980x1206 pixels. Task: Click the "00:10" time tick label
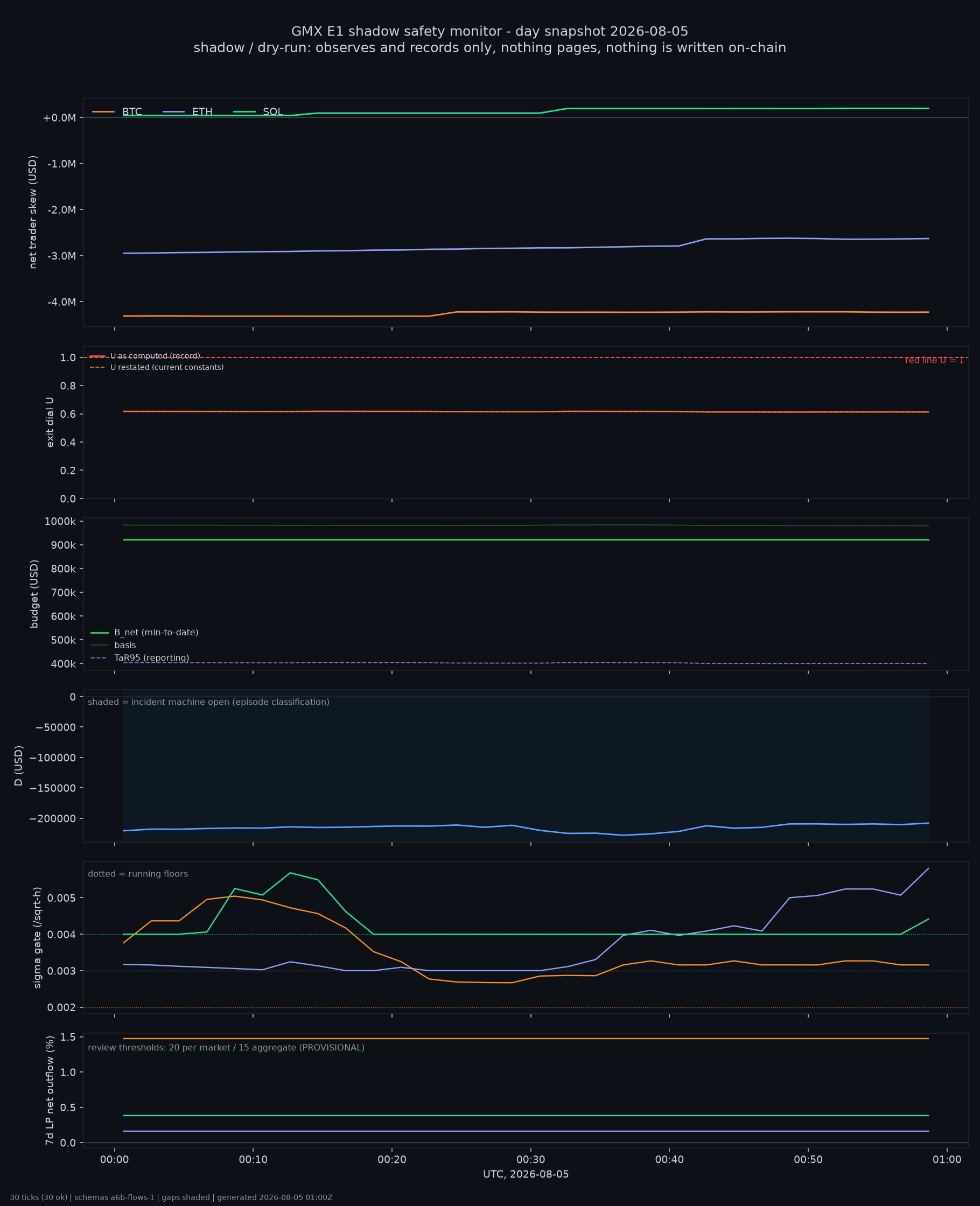[x=253, y=1160]
